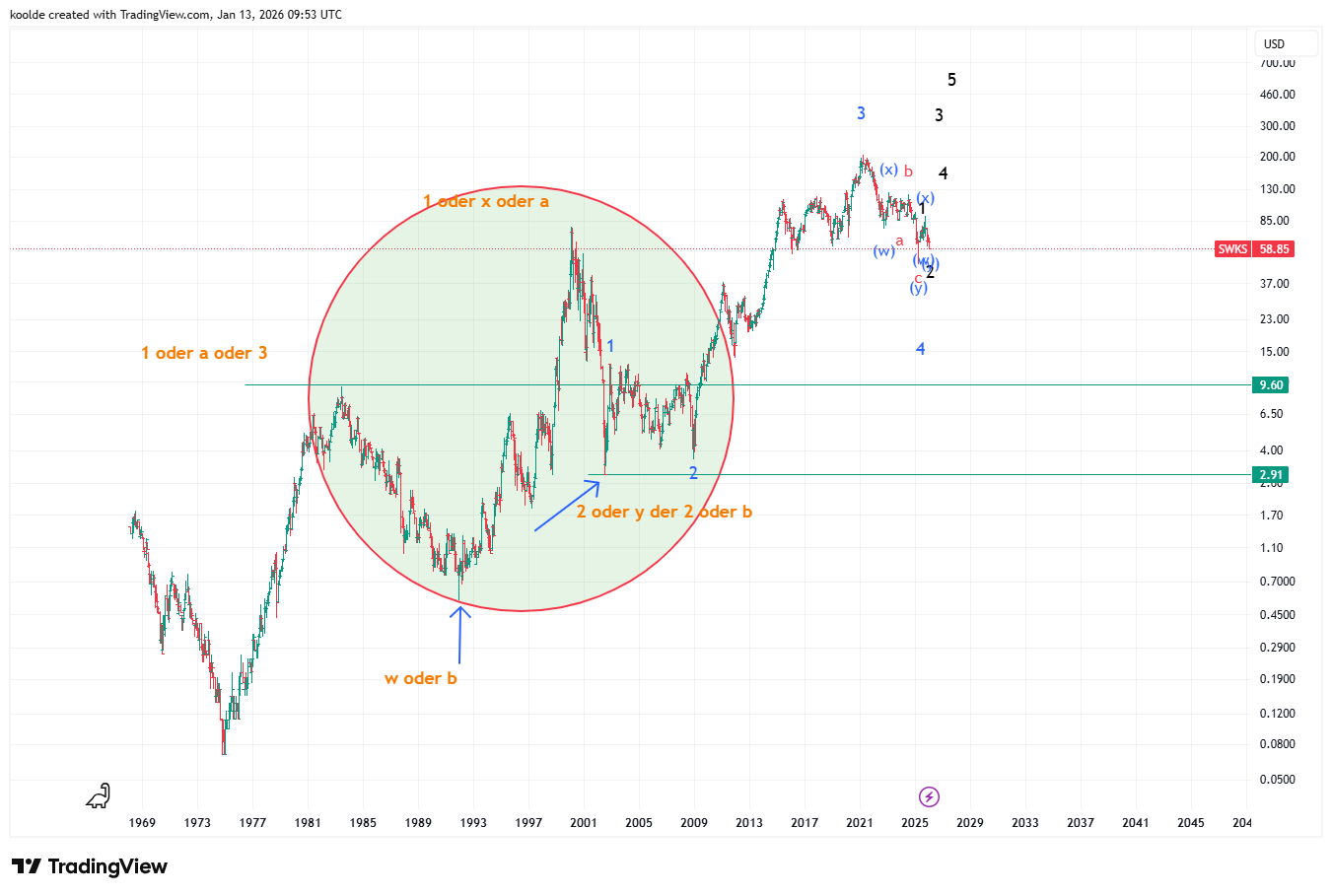Click the 2025 year on time axis
The image size is (1332, 896).
pos(915,822)
